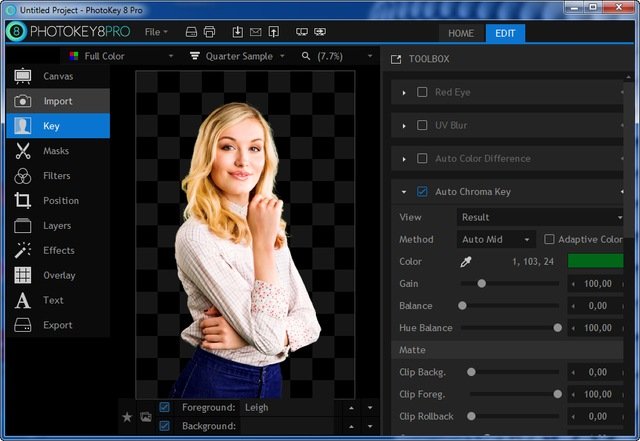Switch to the HOME tab
Viewport: 640px width, 441px height.
[x=461, y=32]
